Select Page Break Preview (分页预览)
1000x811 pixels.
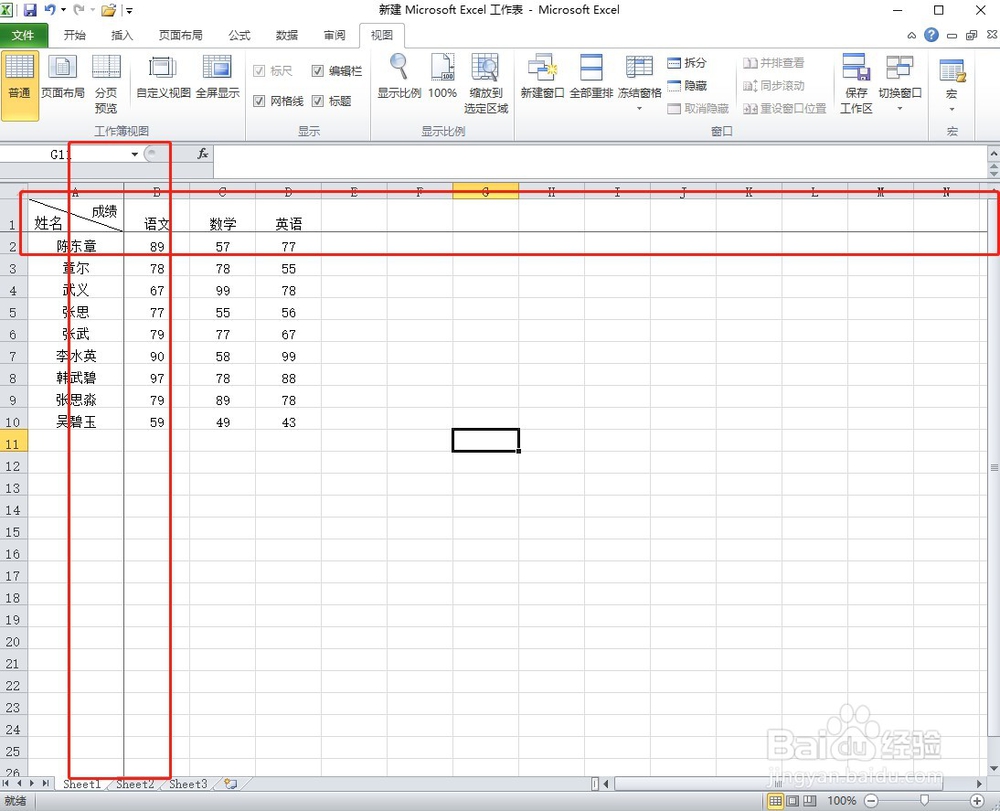(106, 85)
